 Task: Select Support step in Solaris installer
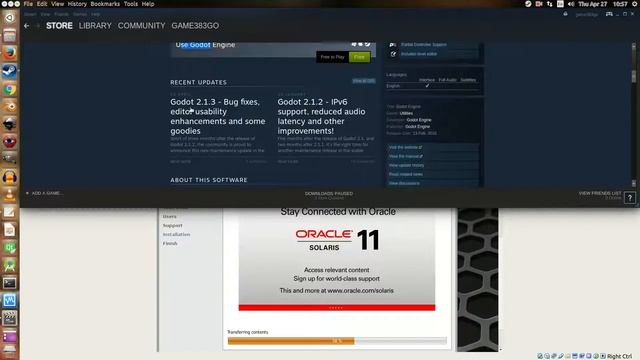(173, 225)
